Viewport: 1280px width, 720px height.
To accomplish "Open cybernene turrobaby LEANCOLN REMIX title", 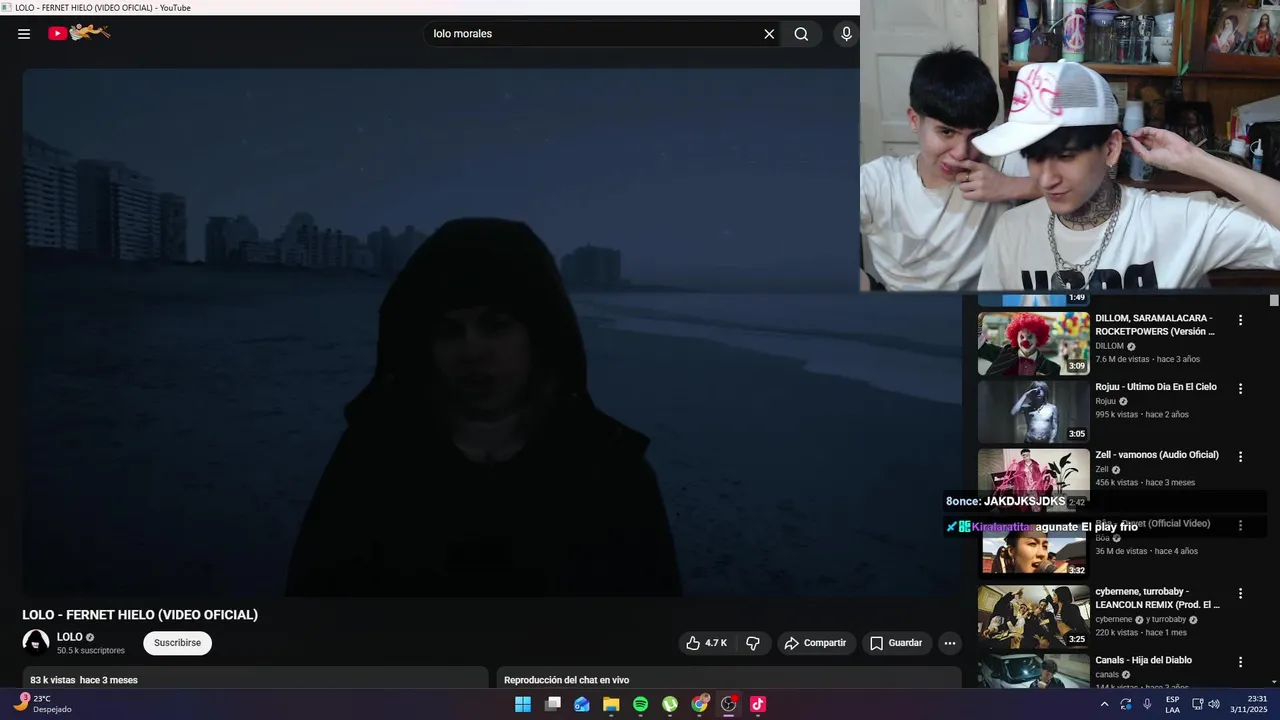I will coord(1157,598).
